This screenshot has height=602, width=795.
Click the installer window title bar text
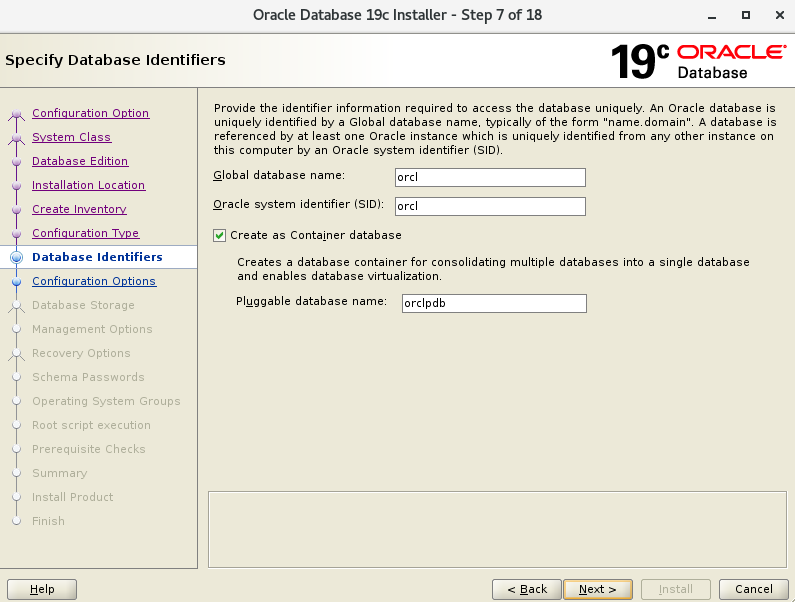[x=398, y=15]
